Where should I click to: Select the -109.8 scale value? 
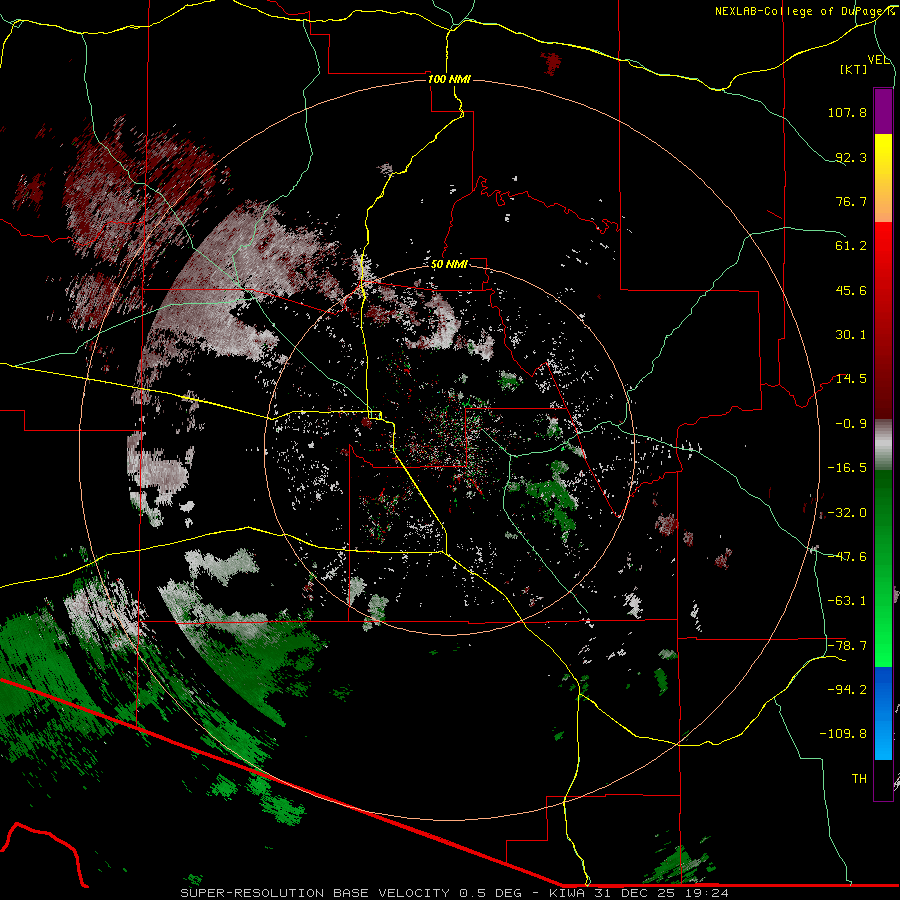click(x=844, y=734)
